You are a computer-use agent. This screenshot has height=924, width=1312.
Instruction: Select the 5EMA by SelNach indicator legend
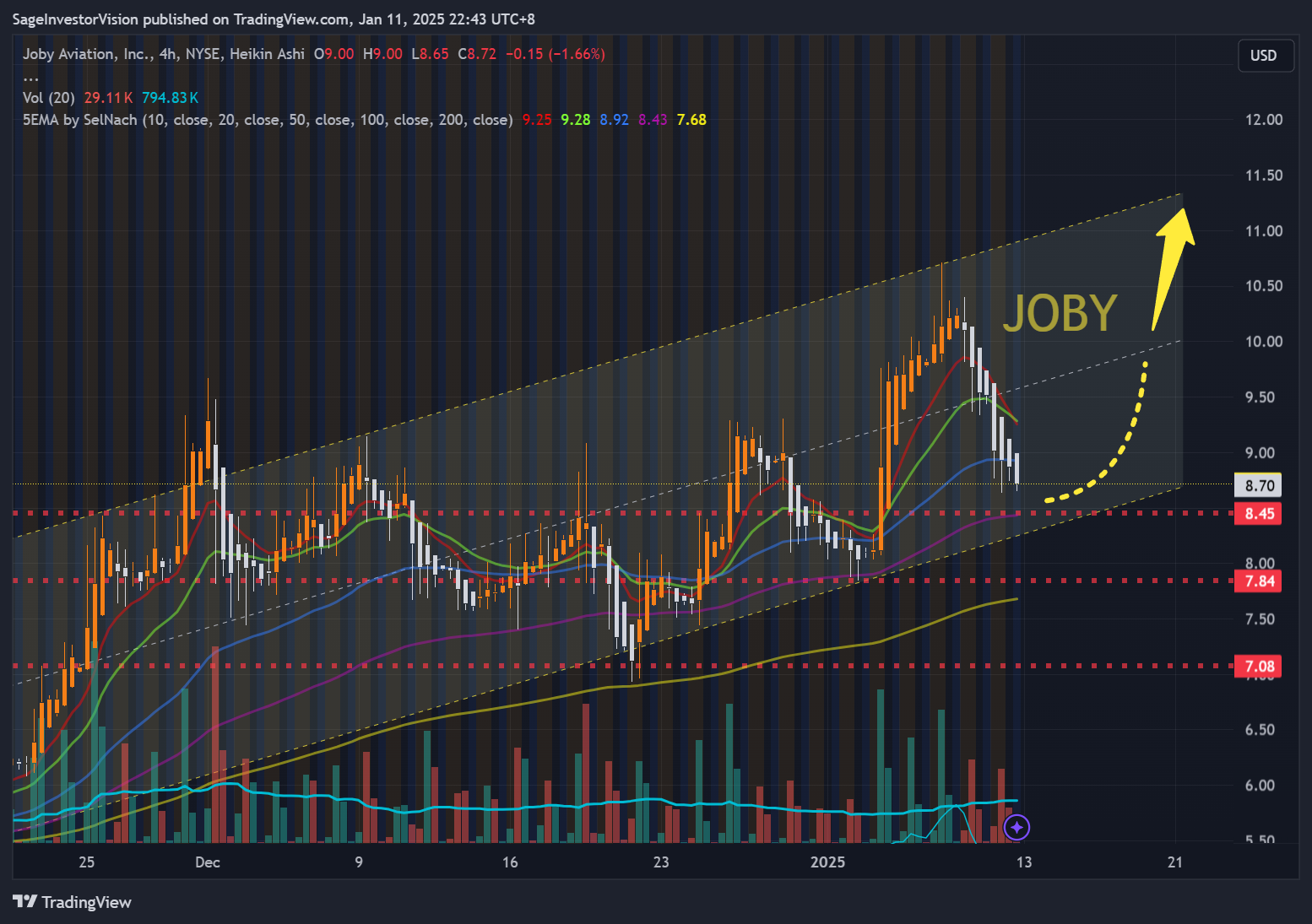(268, 120)
